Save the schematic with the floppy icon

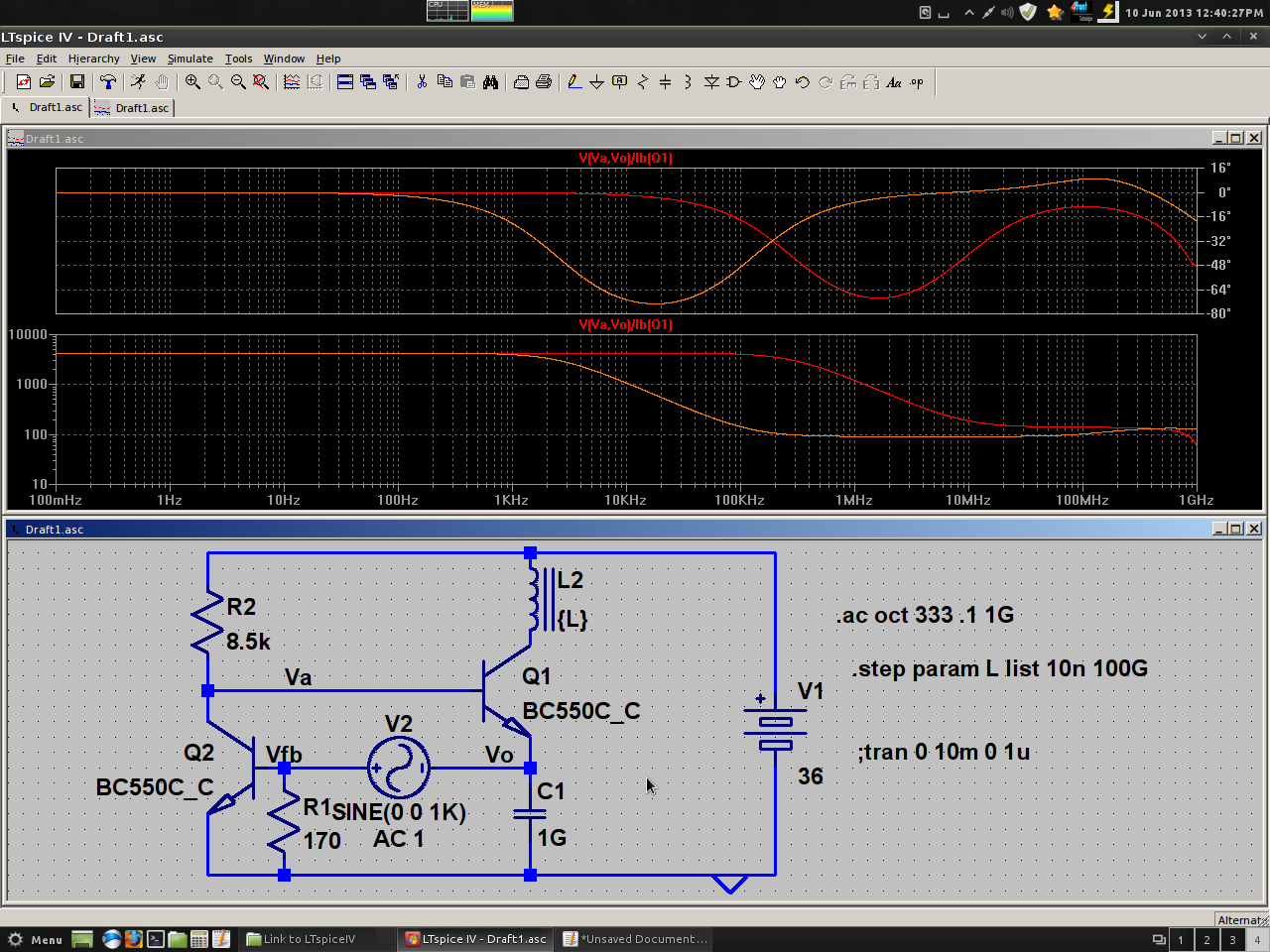point(77,82)
